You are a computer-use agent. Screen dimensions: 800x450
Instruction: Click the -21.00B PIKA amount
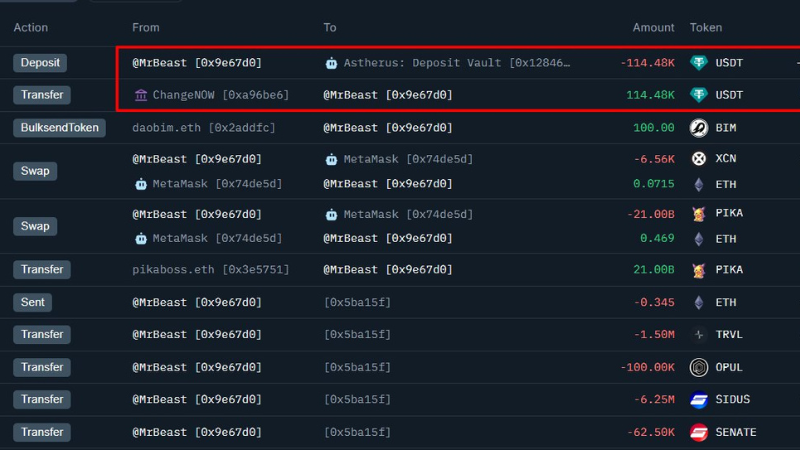[651, 214]
